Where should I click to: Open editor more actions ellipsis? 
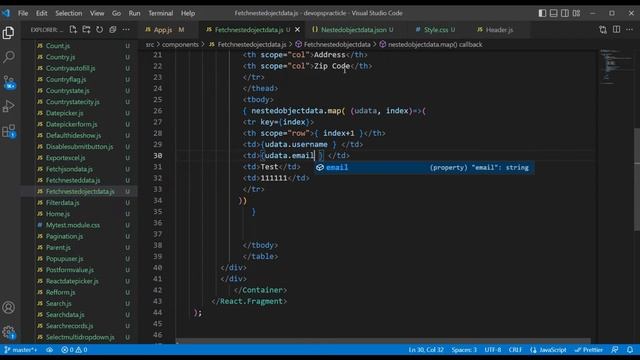629,30
